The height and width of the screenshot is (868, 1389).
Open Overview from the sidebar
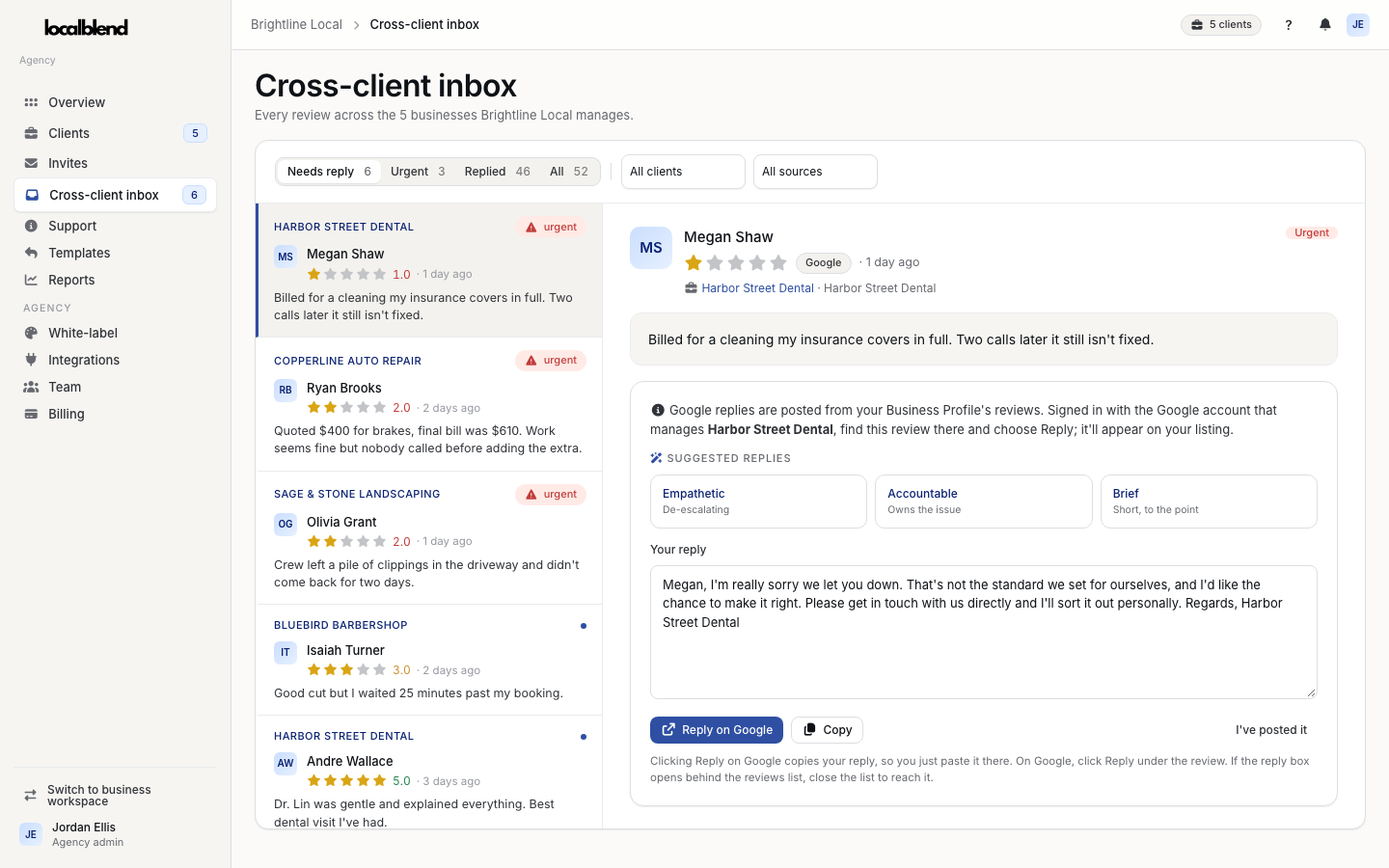tap(115, 102)
